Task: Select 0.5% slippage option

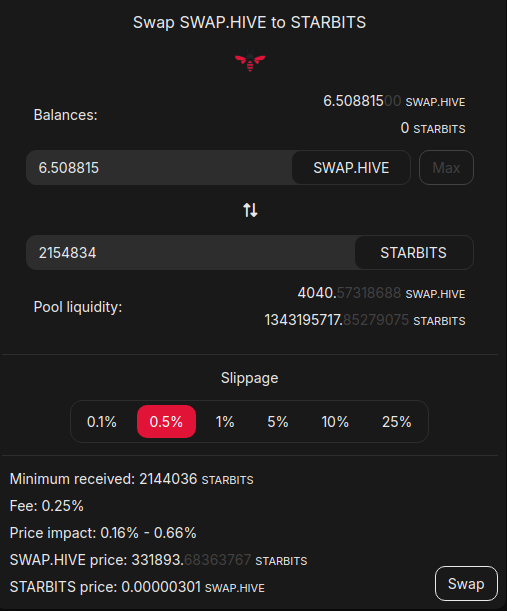Action: pyautogui.click(x=166, y=422)
